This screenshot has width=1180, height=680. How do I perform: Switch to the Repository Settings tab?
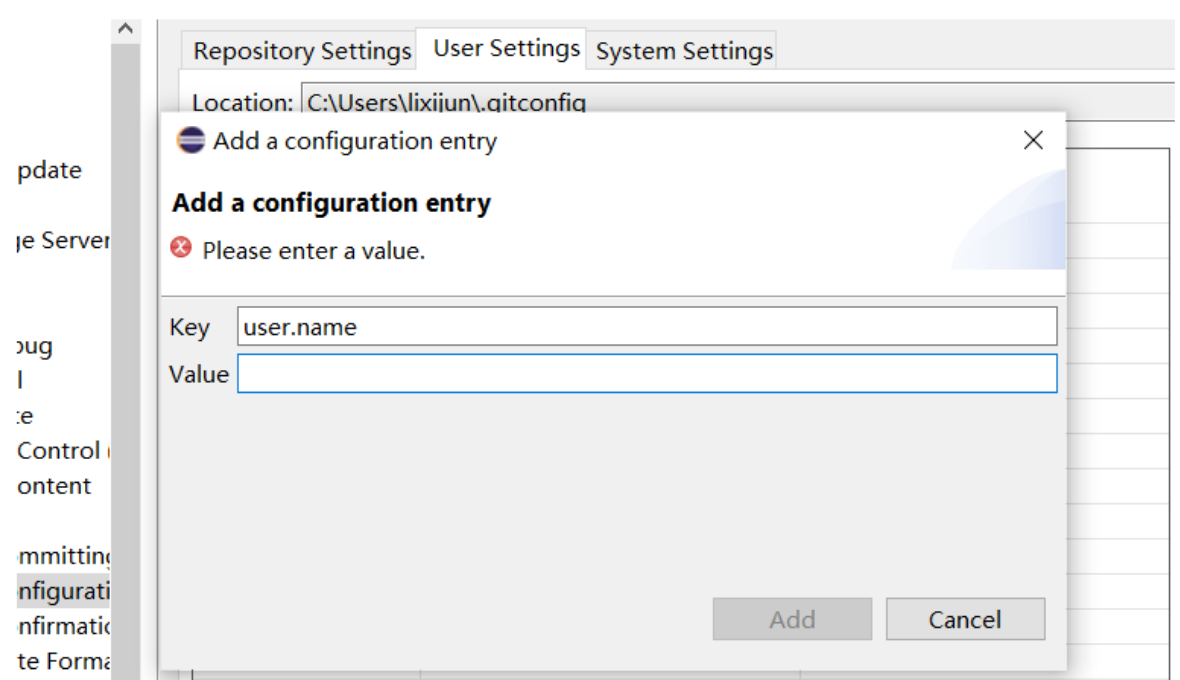pos(302,51)
